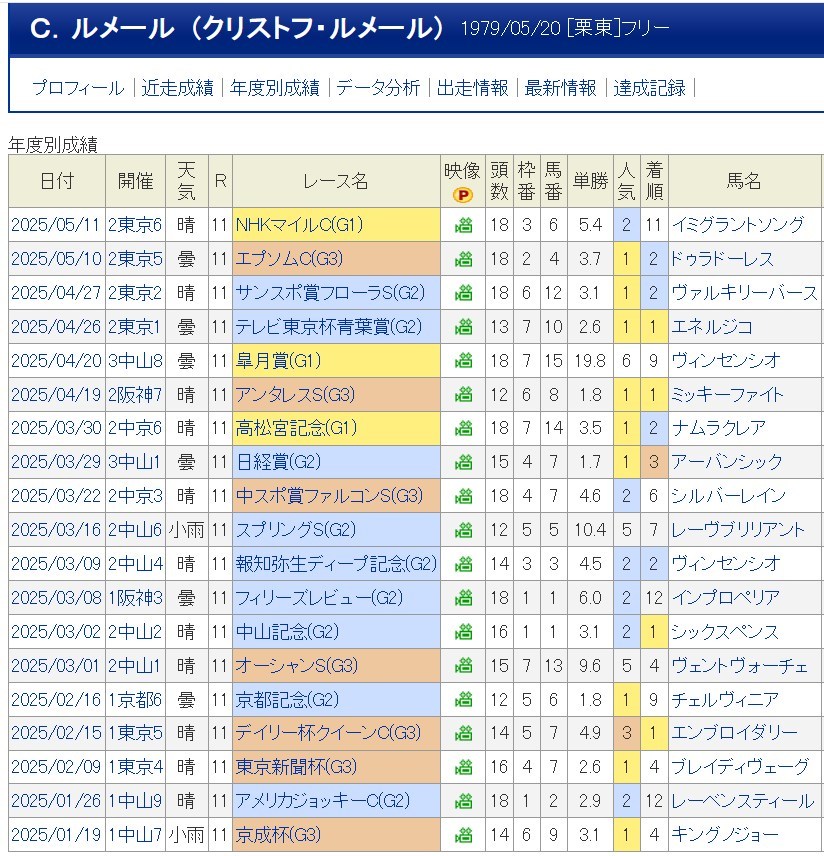The image size is (824, 856).
Task: Play video for 中スポ賞ファルコンS(G3) race
Action: [463, 496]
